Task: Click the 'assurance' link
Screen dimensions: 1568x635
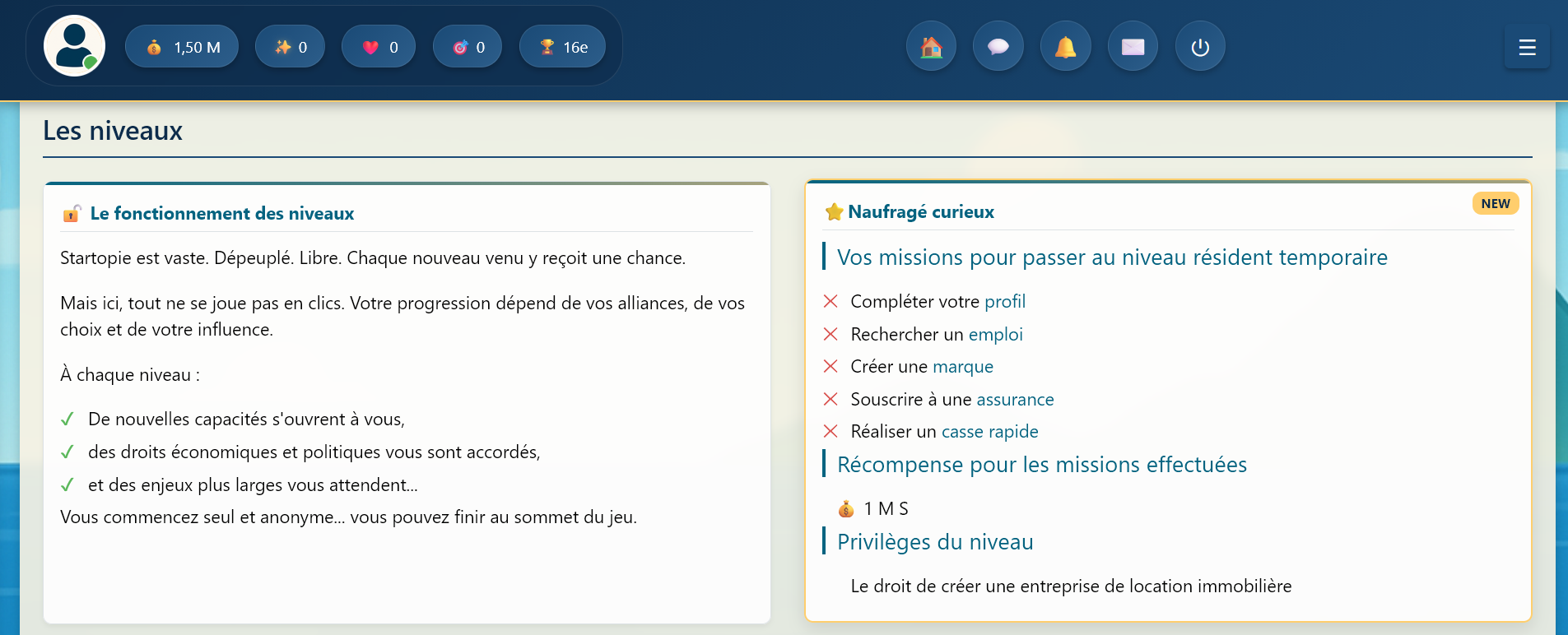Action: (x=1015, y=400)
